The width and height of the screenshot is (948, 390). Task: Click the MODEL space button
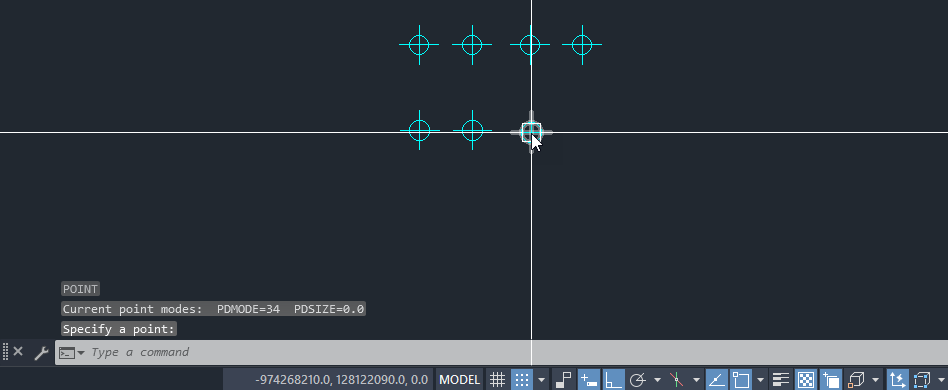pyautogui.click(x=459, y=380)
